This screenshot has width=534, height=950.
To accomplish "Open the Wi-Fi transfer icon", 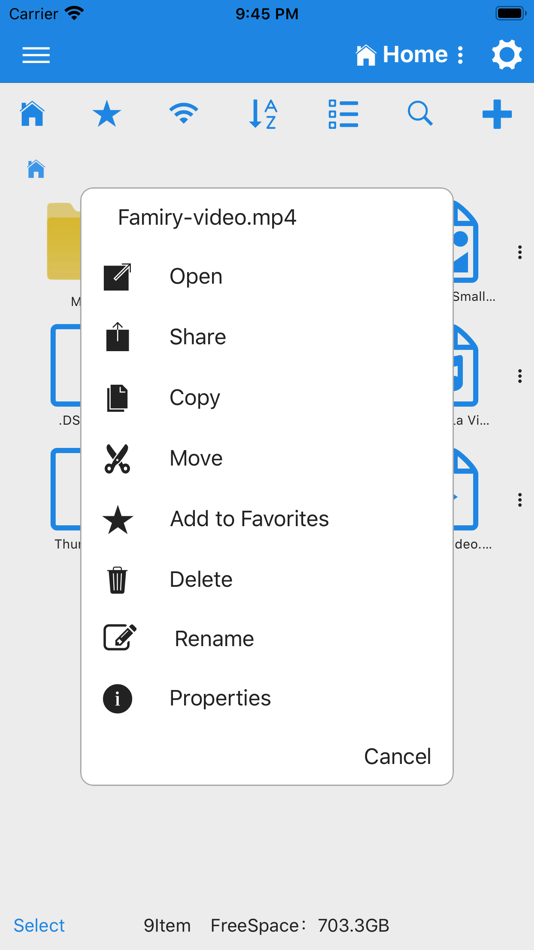I will [184, 113].
